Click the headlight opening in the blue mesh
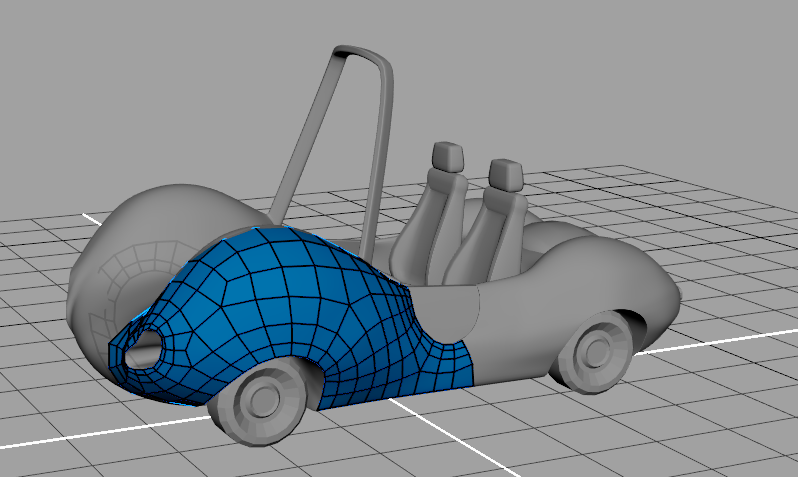 click(144, 348)
